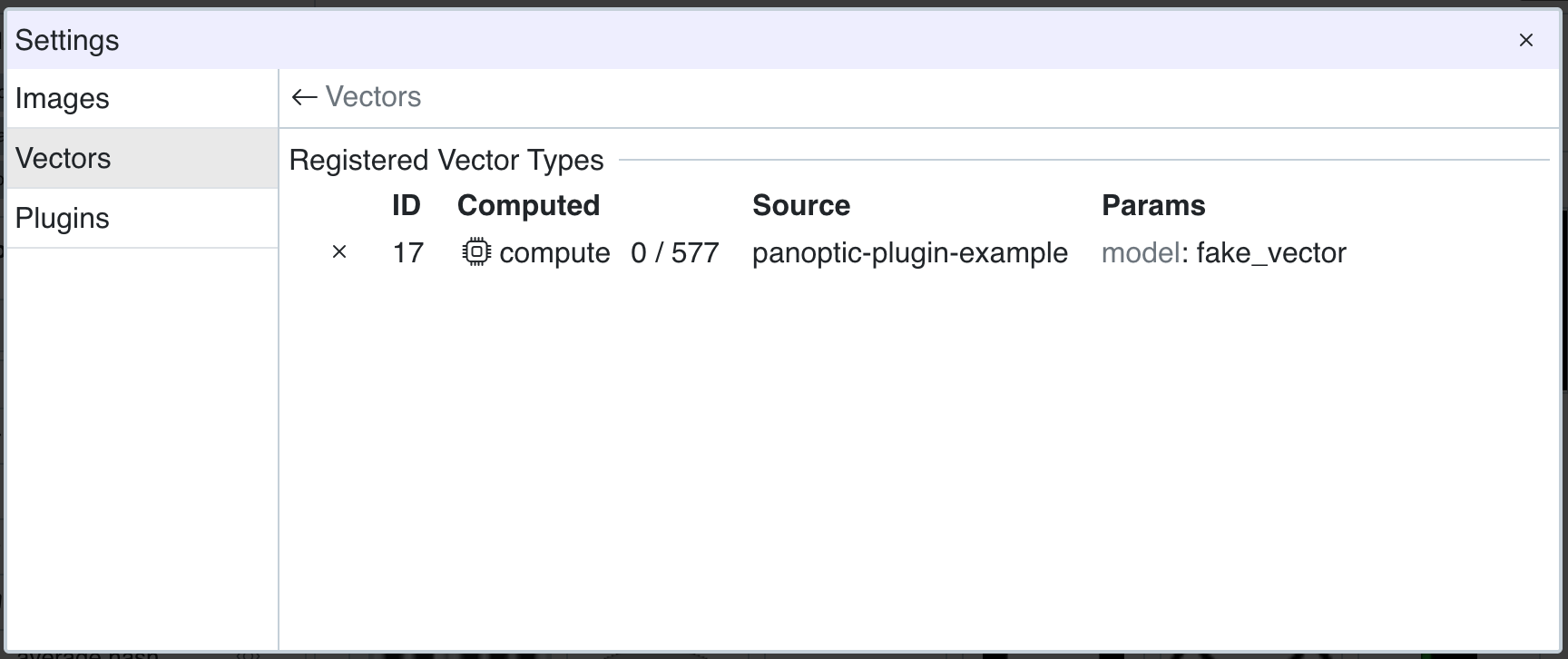Click the panoptic-plugin-example source entry
The image size is (1568, 659).
tap(909, 252)
